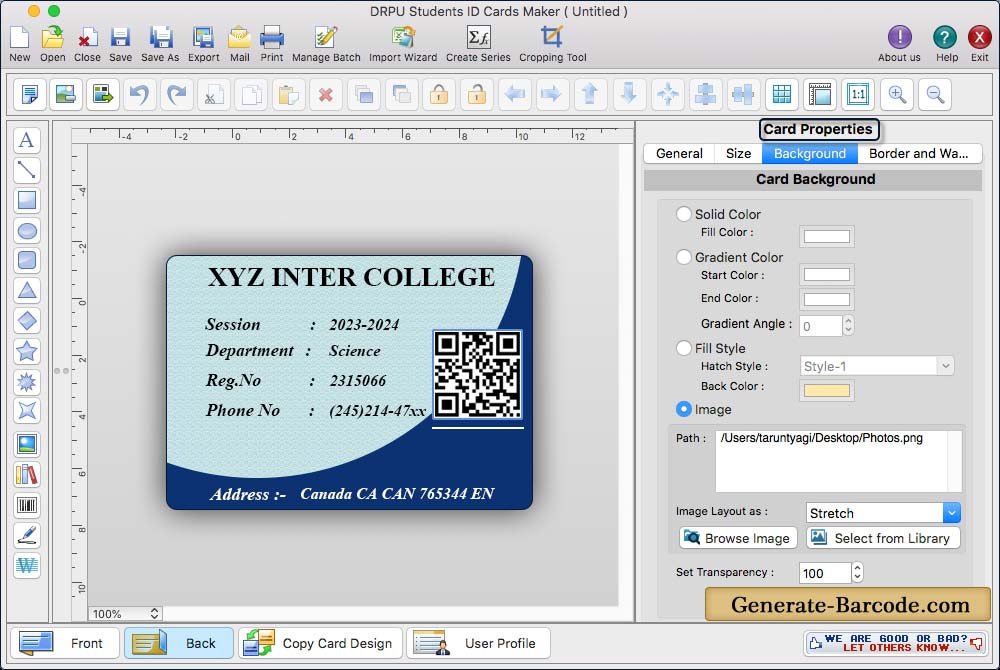Select the Triangle shape tool
Image resolution: width=1000 pixels, height=670 pixels.
pyautogui.click(x=27, y=291)
